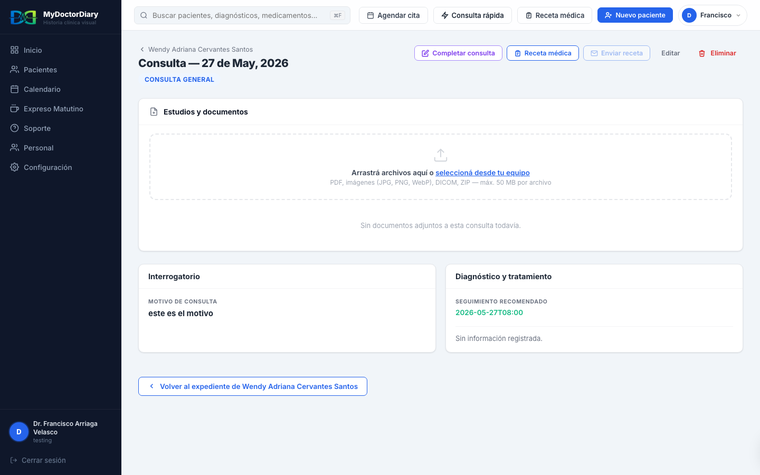Screen dimensions: 760x475
Task: Click the Interrogatorio card heading
Action: 174,277
